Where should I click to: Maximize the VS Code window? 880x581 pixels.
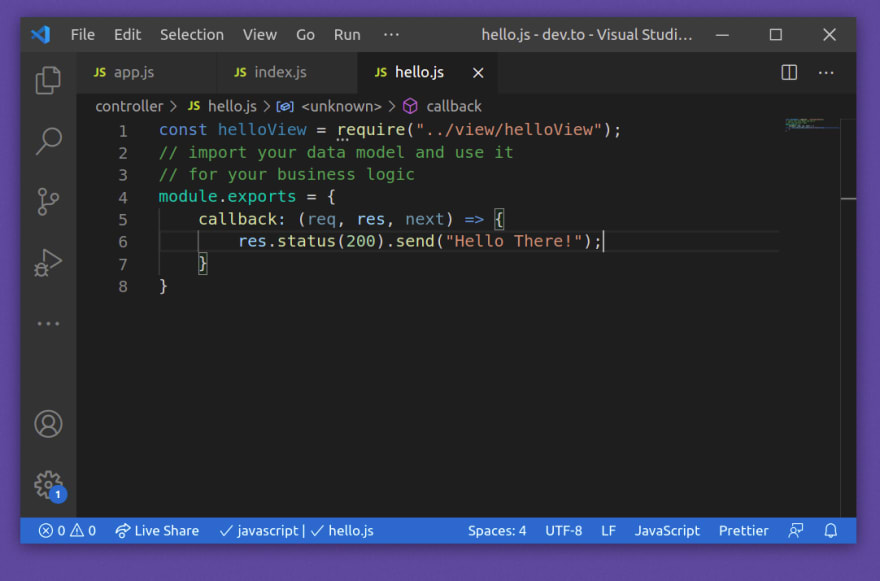776,35
